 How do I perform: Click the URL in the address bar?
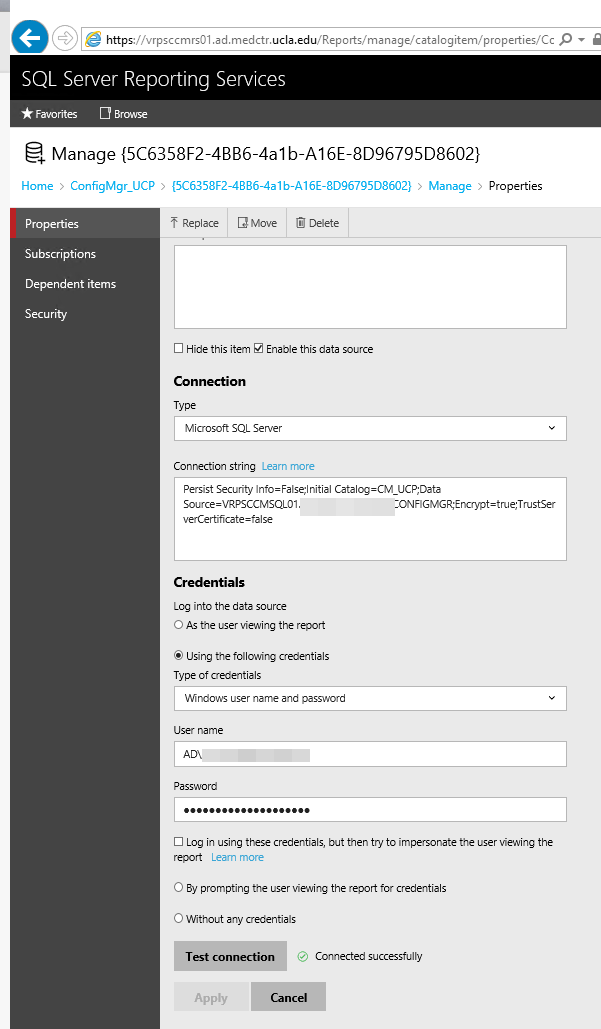[330, 40]
